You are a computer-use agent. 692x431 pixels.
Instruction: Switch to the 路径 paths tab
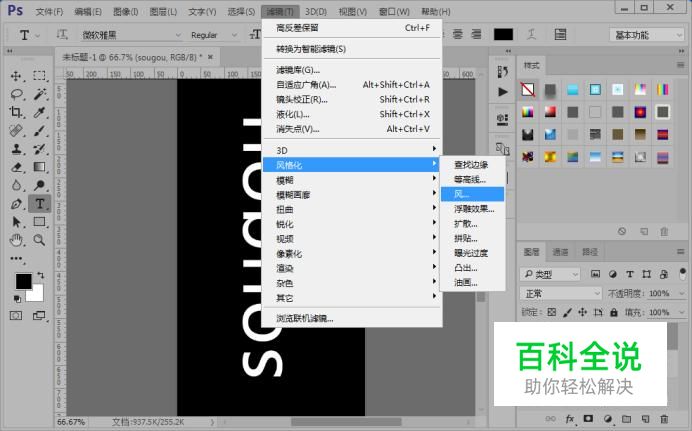pyautogui.click(x=590, y=252)
